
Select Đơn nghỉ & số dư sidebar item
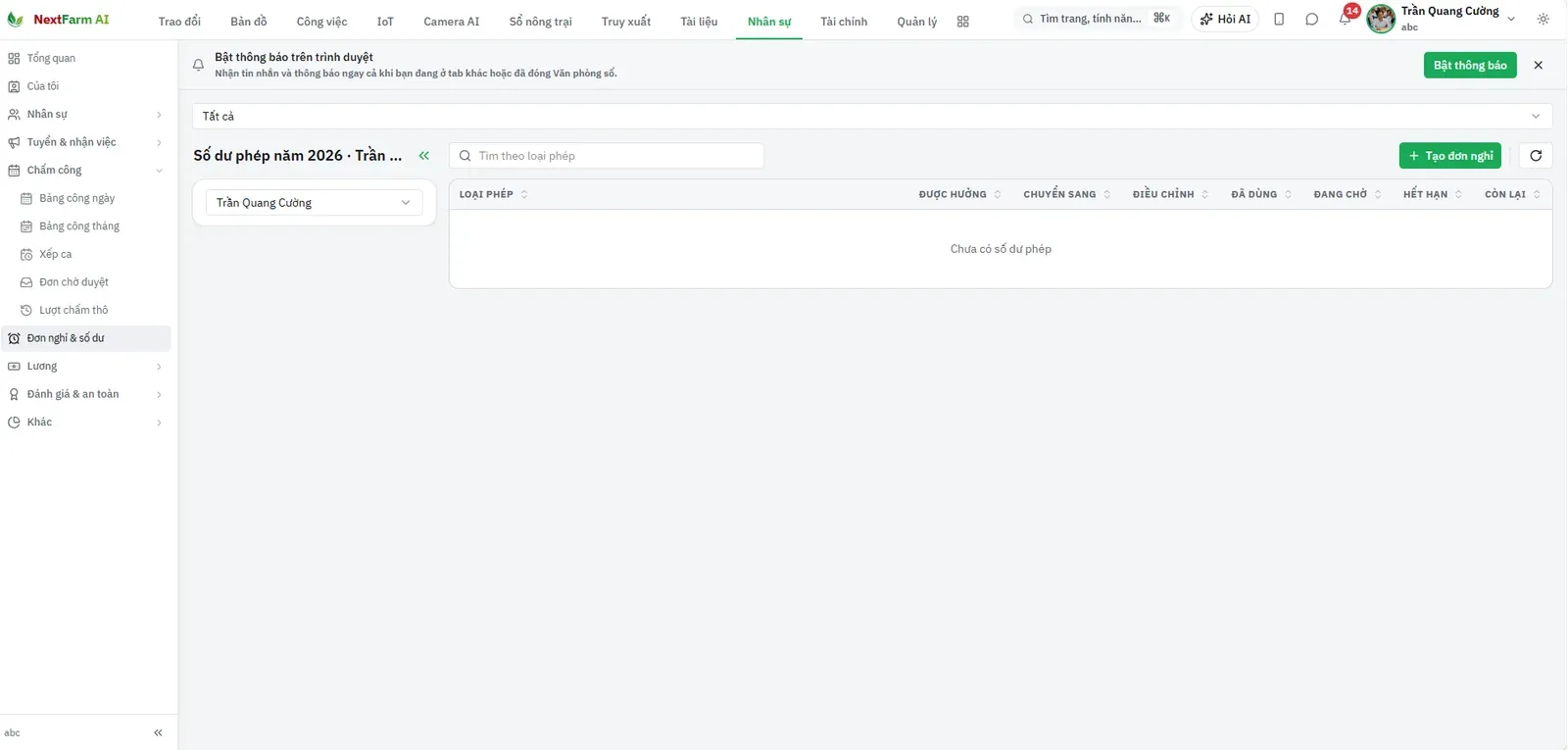[85, 338]
